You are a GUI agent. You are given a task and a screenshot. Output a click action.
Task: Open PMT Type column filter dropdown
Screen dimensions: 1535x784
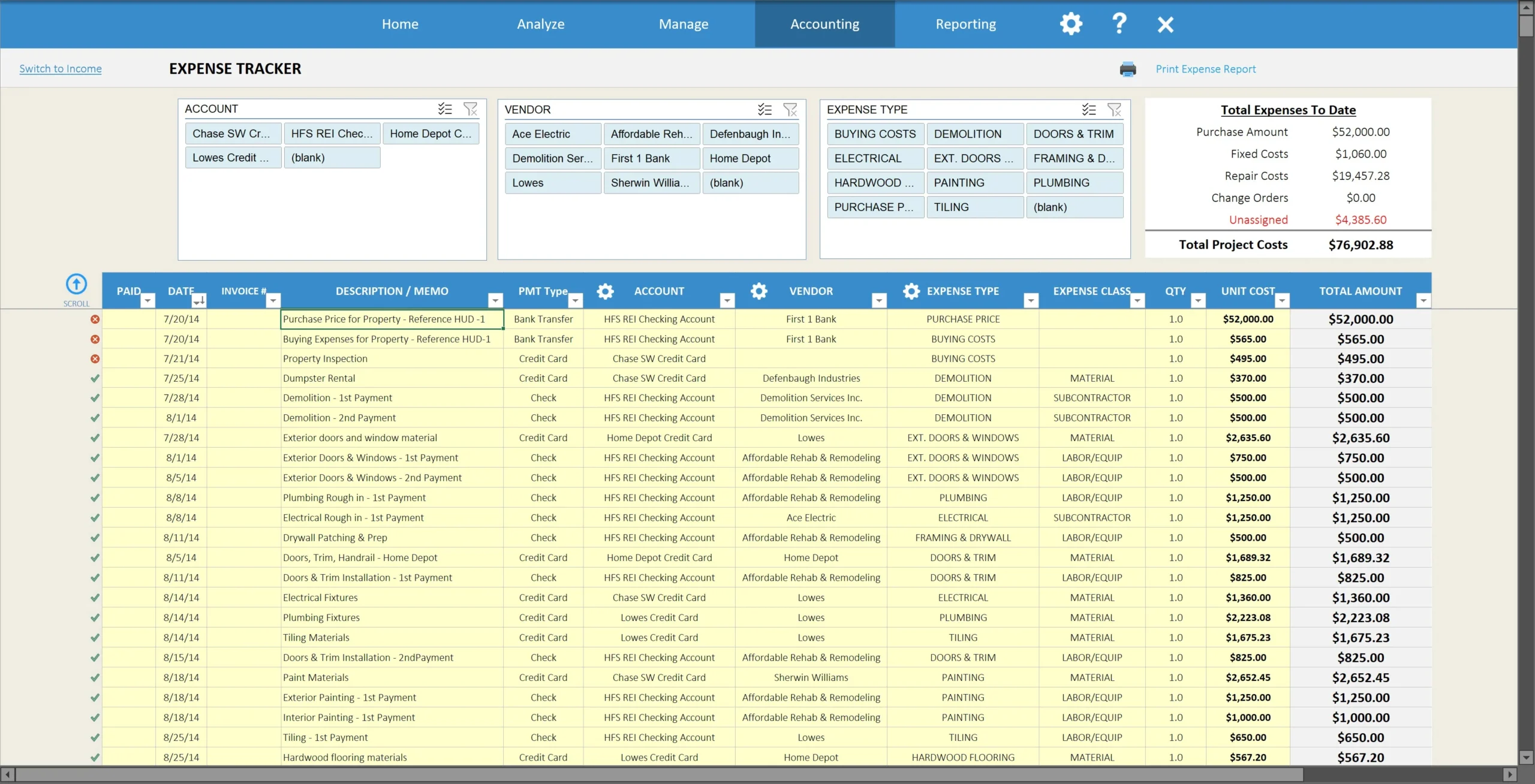coord(575,300)
